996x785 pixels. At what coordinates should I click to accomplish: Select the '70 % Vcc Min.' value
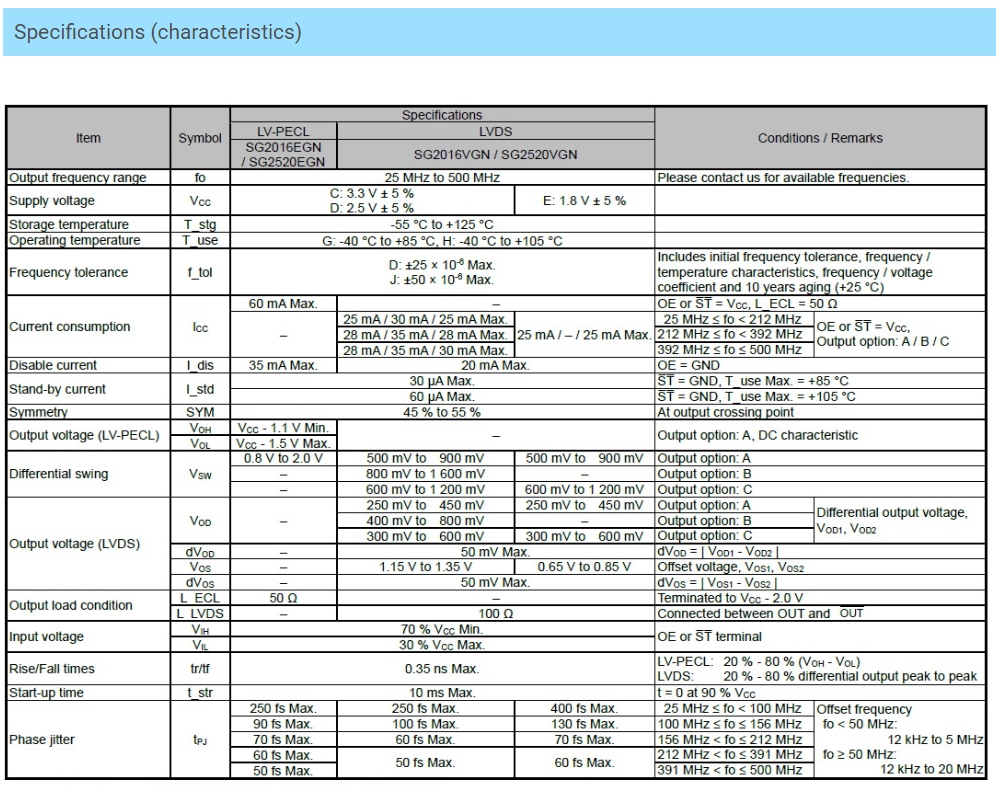442,629
